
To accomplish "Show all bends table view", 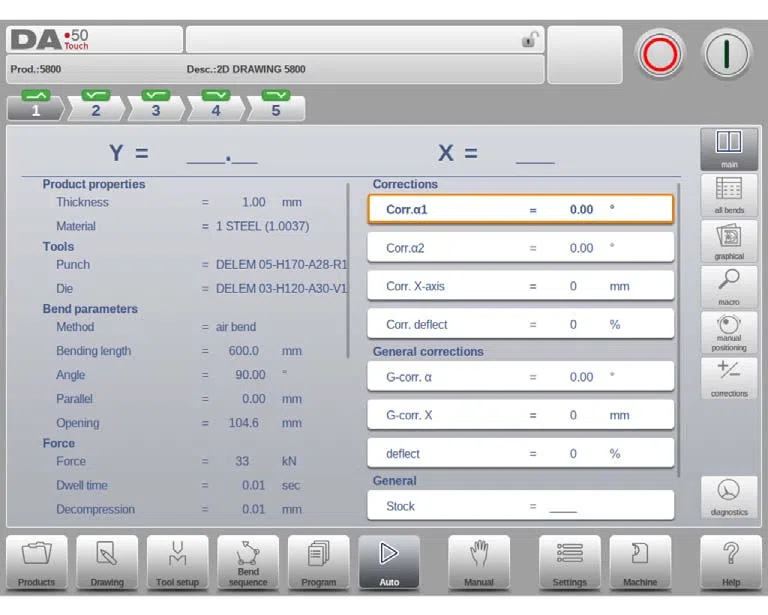I will tap(729, 195).
